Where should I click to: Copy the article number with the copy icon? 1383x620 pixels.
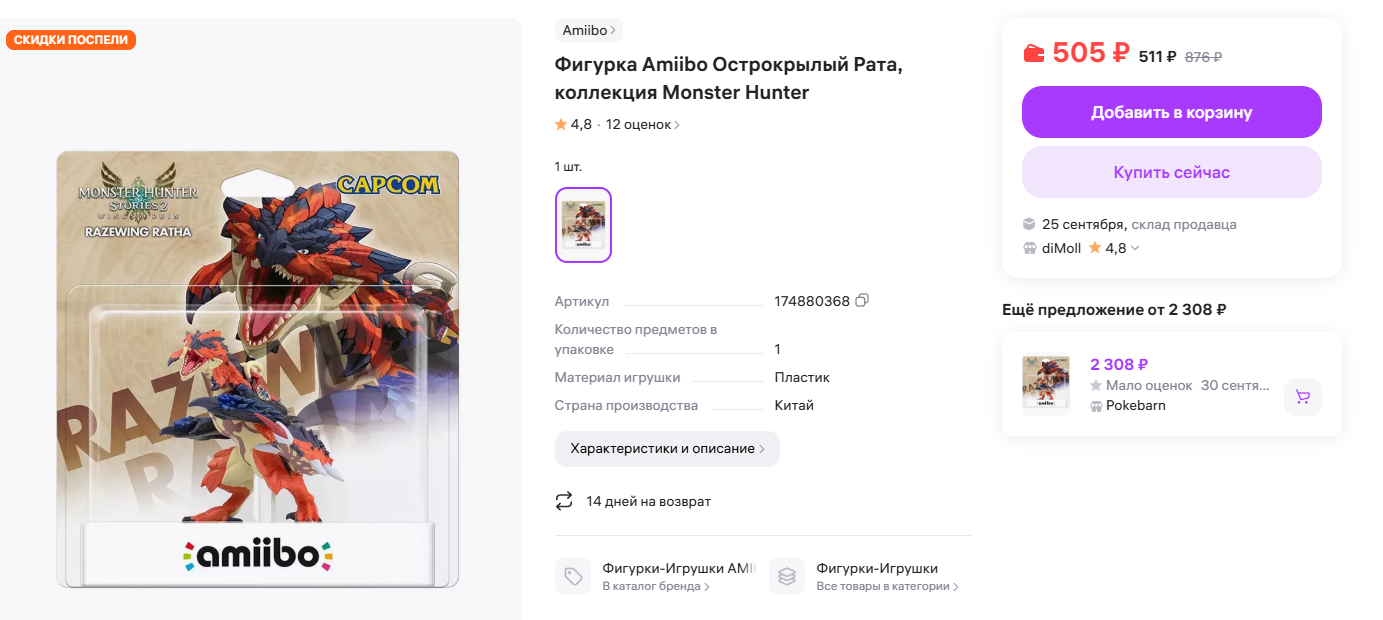pos(862,300)
